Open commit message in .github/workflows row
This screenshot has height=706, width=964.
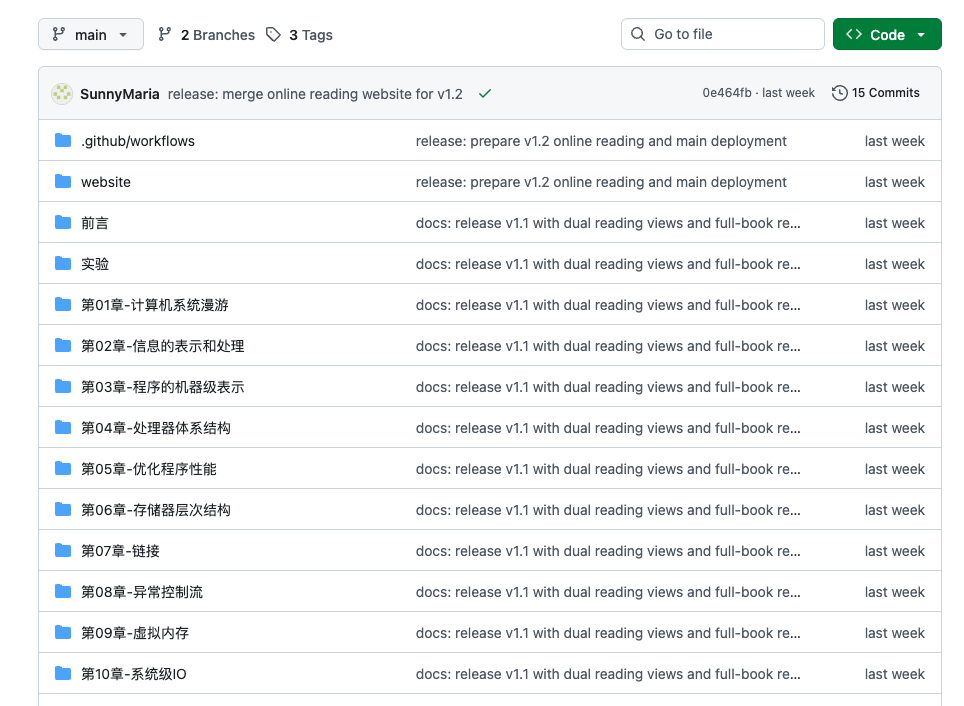[x=601, y=141]
